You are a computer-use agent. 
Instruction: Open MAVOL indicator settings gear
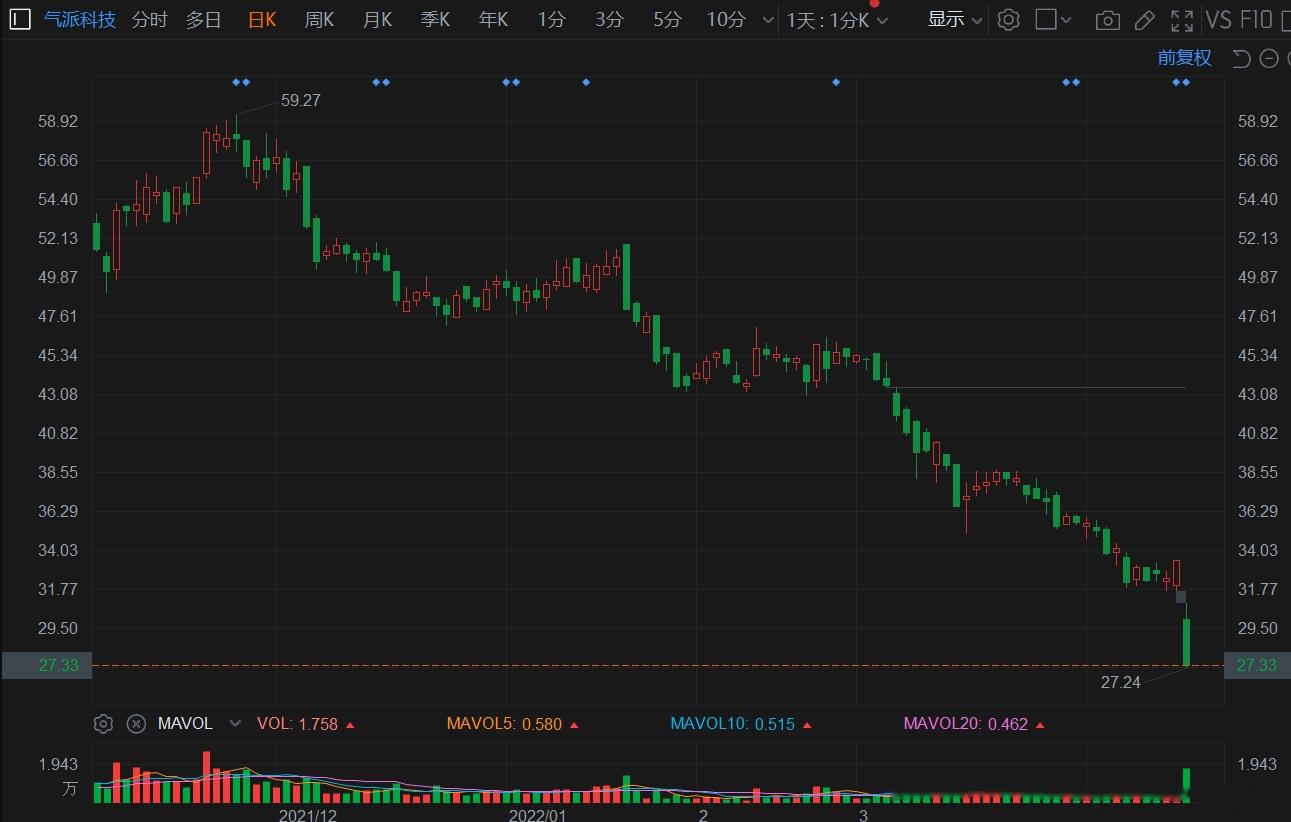(103, 723)
